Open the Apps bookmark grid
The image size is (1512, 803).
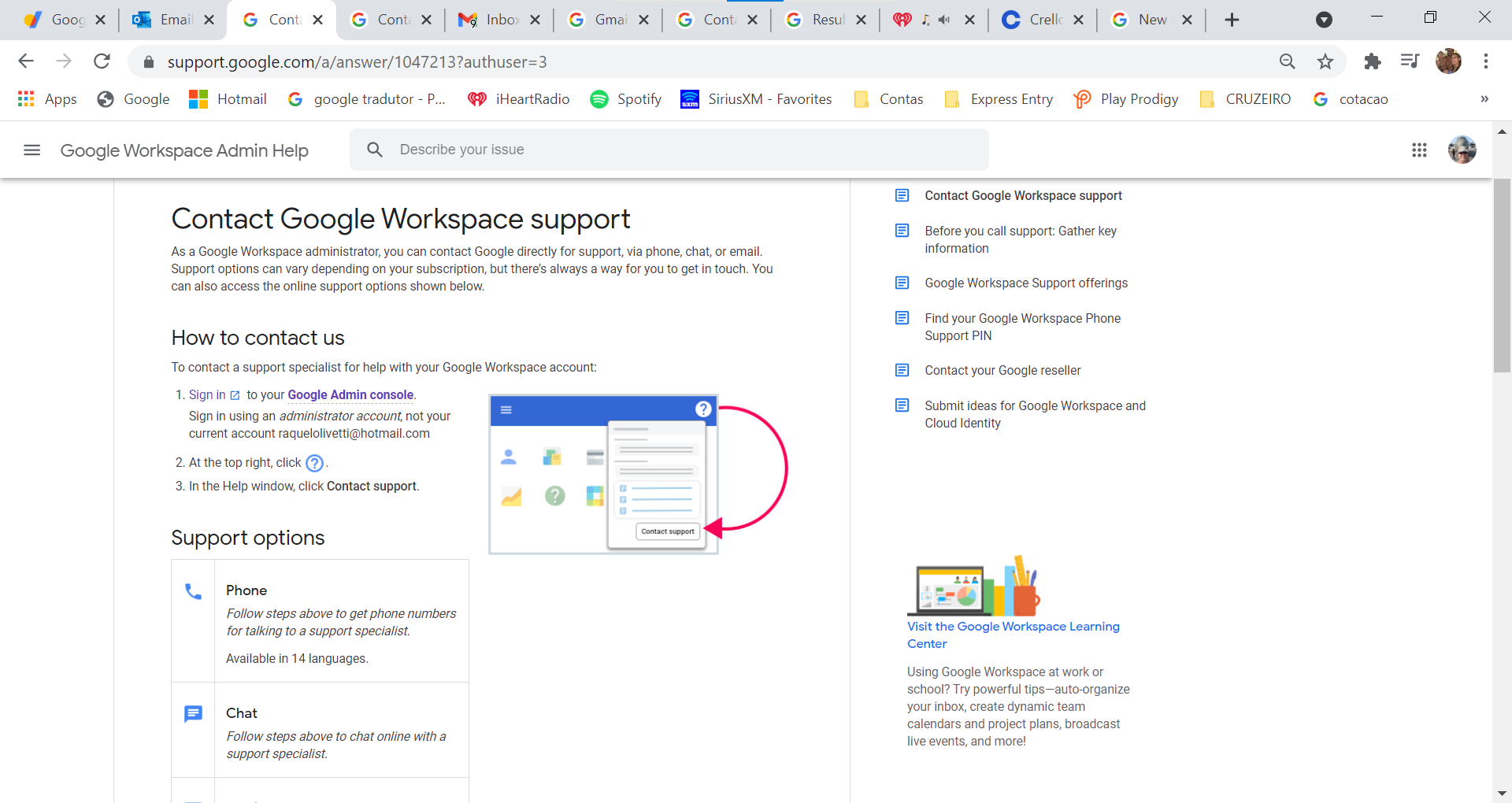pos(47,99)
